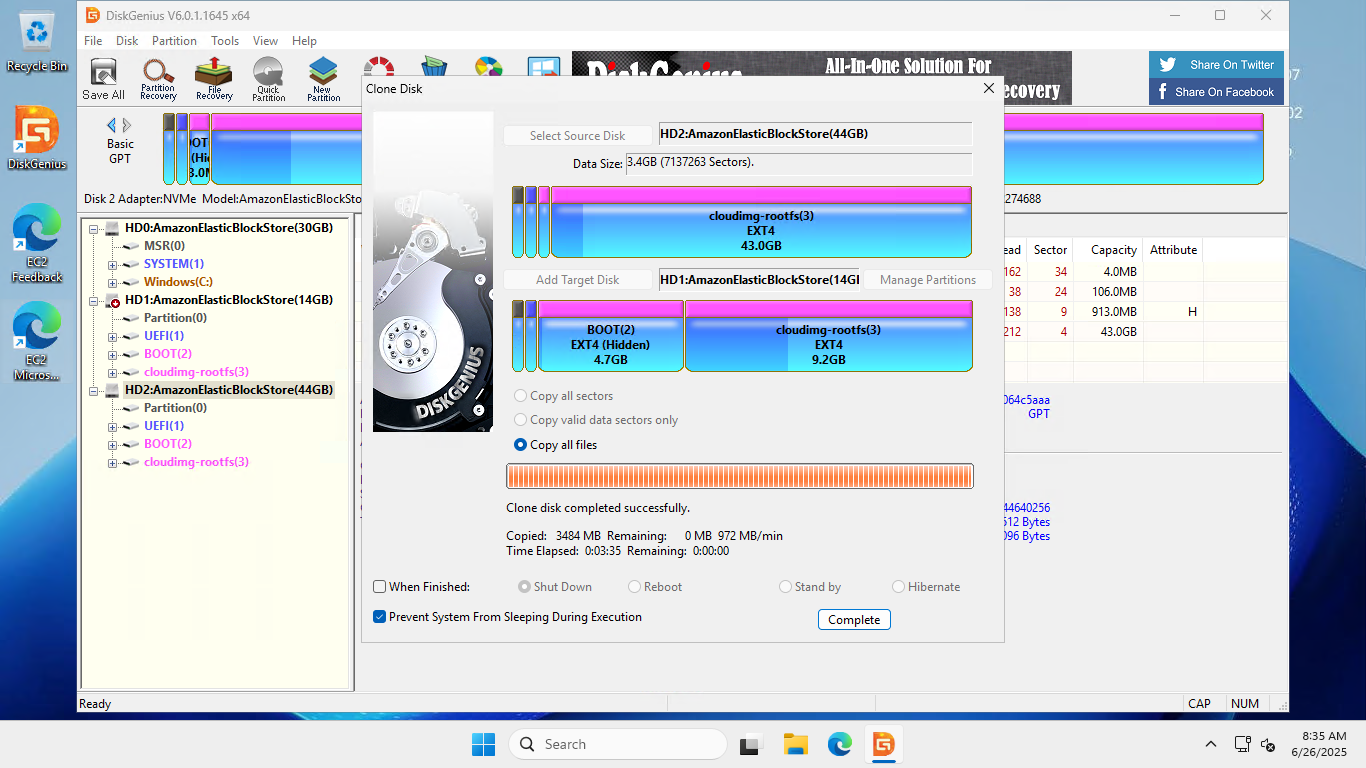
Task: Click the Add Target Disk button
Action: point(577,280)
